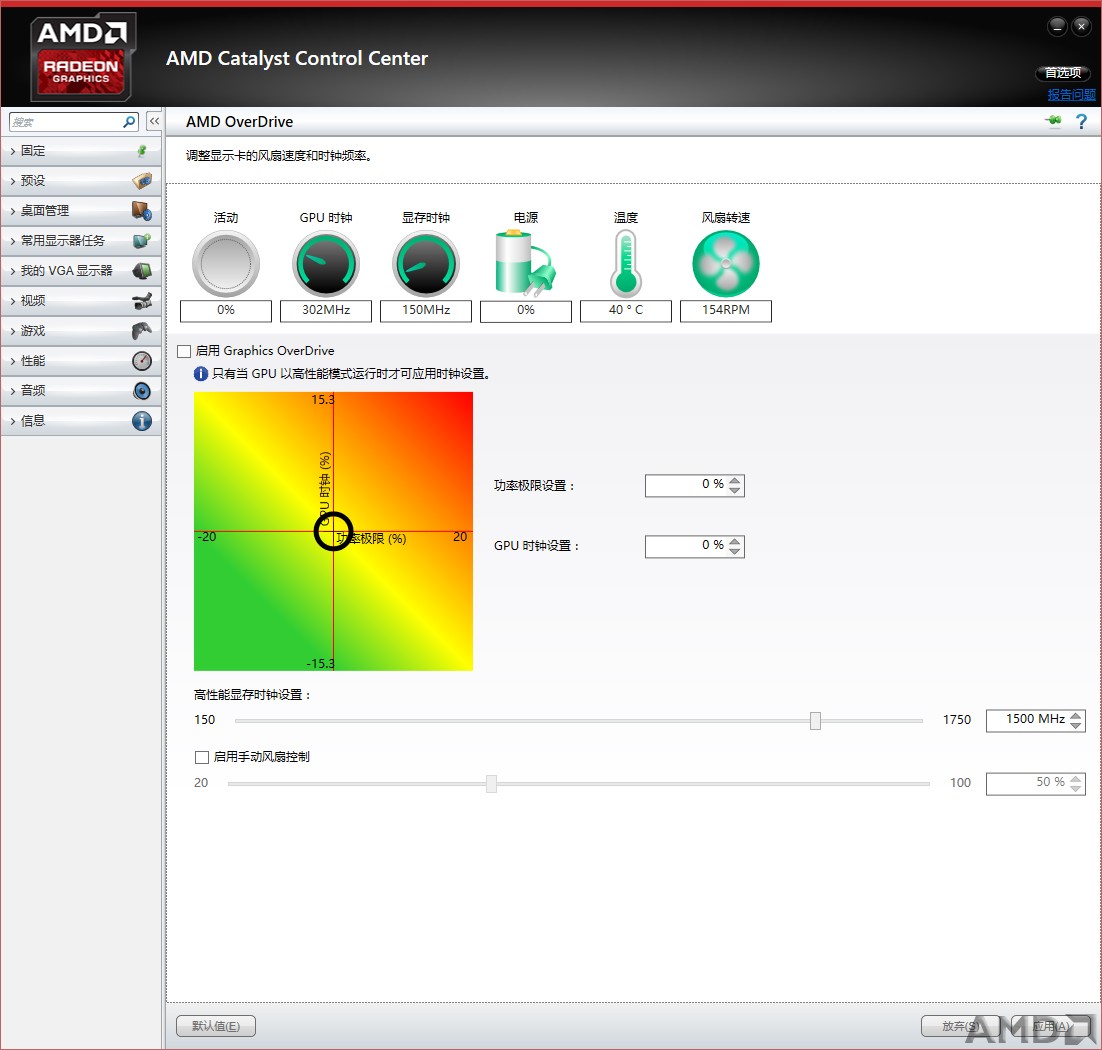Click the 1750 maximum label of the memory slider
This screenshot has width=1102, height=1050.
click(957, 720)
